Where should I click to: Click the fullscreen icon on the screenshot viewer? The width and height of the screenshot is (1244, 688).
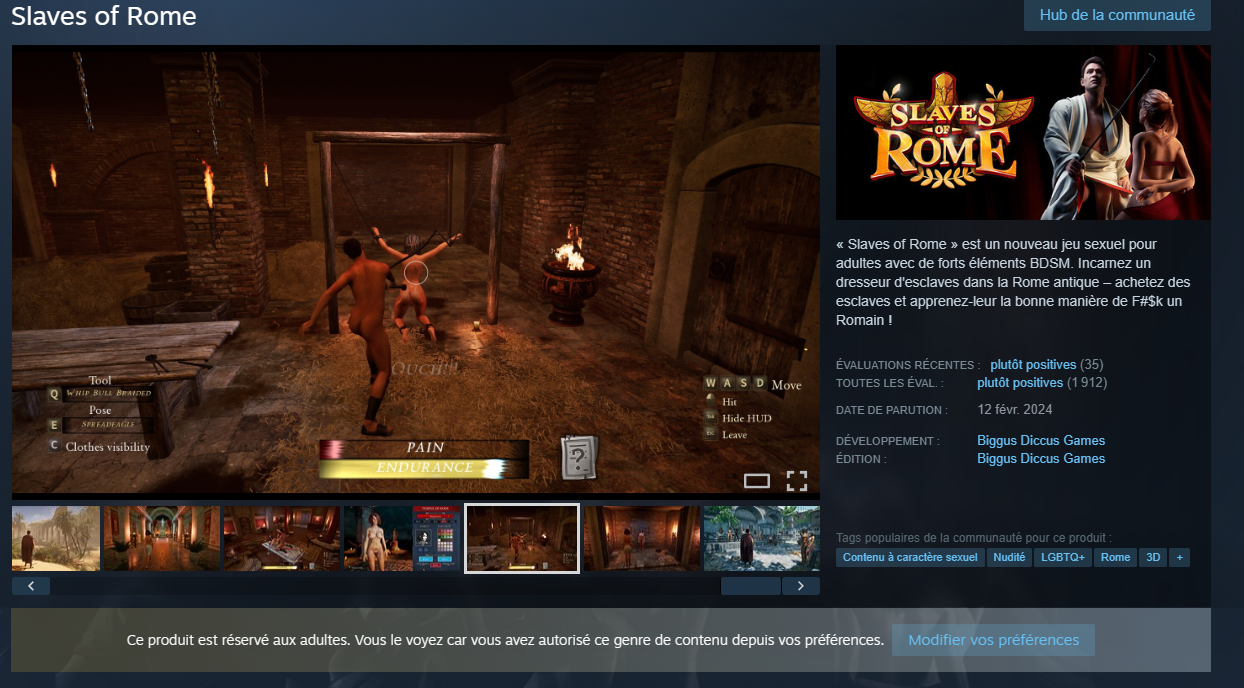[x=796, y=481]
